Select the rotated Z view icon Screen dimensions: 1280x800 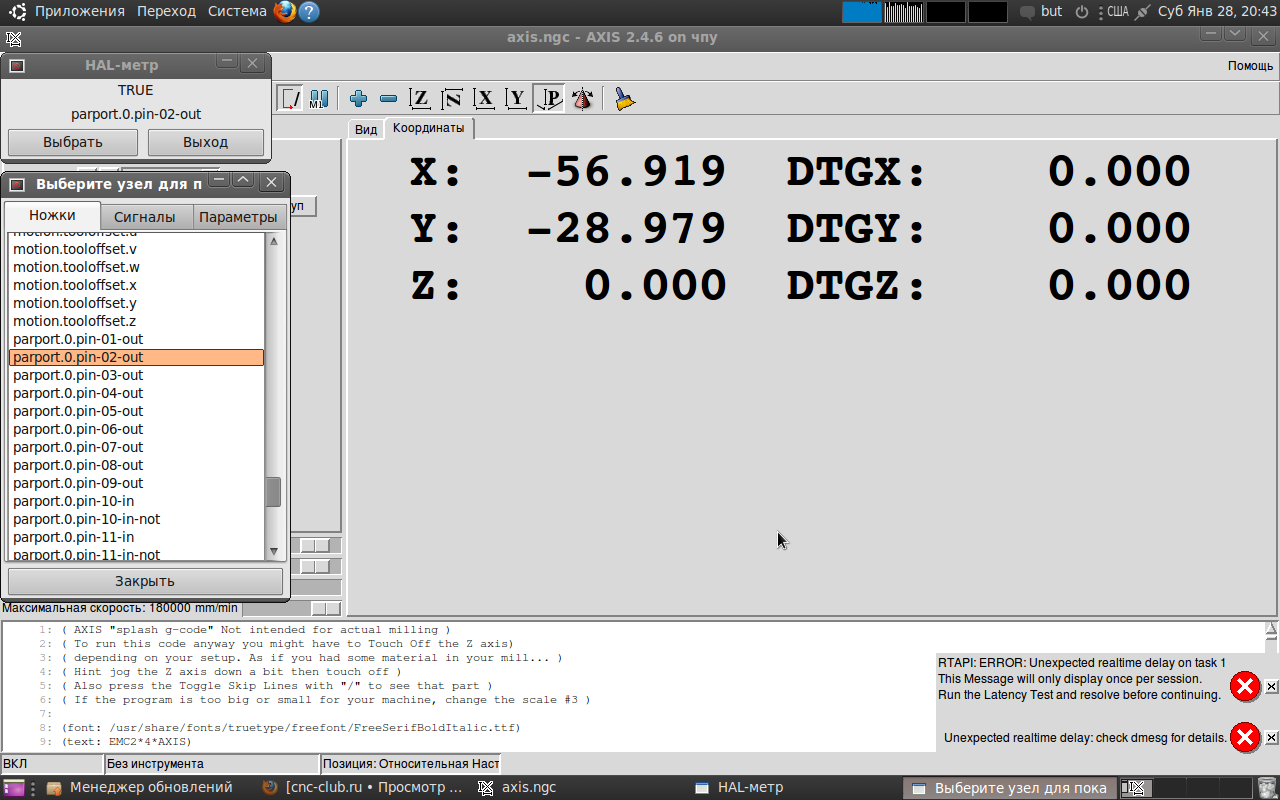tap(452, 99)
